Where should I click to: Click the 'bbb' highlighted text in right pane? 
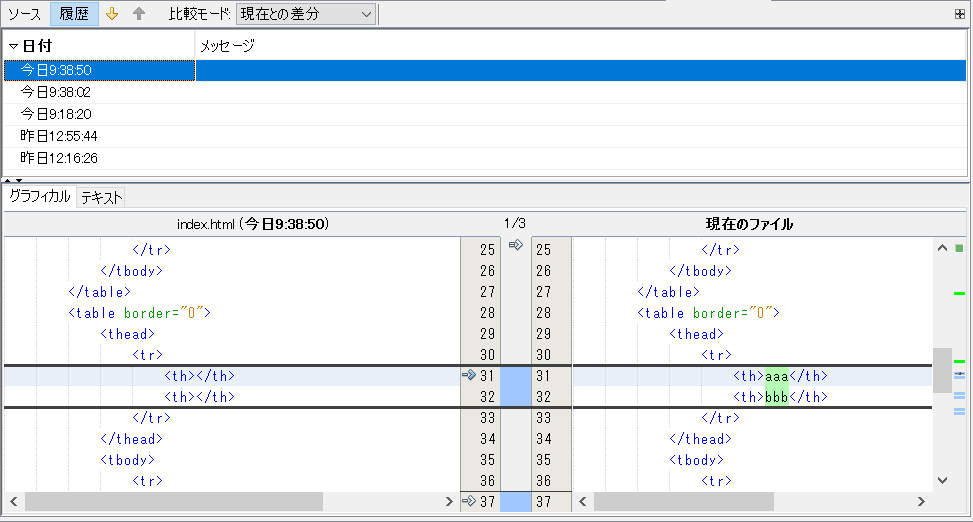(776, 397)
